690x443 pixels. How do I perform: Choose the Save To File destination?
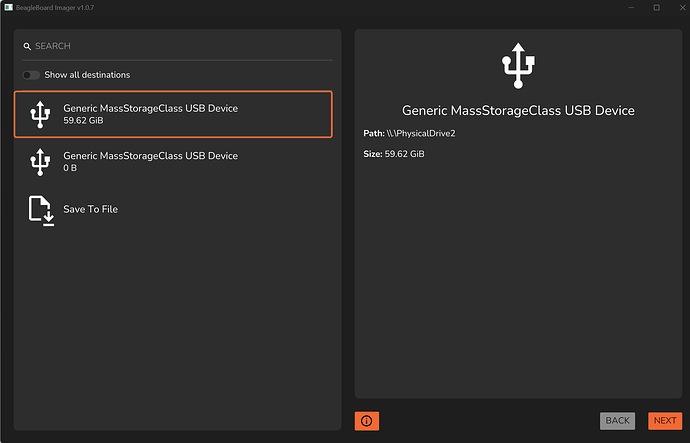pos(173,209)
